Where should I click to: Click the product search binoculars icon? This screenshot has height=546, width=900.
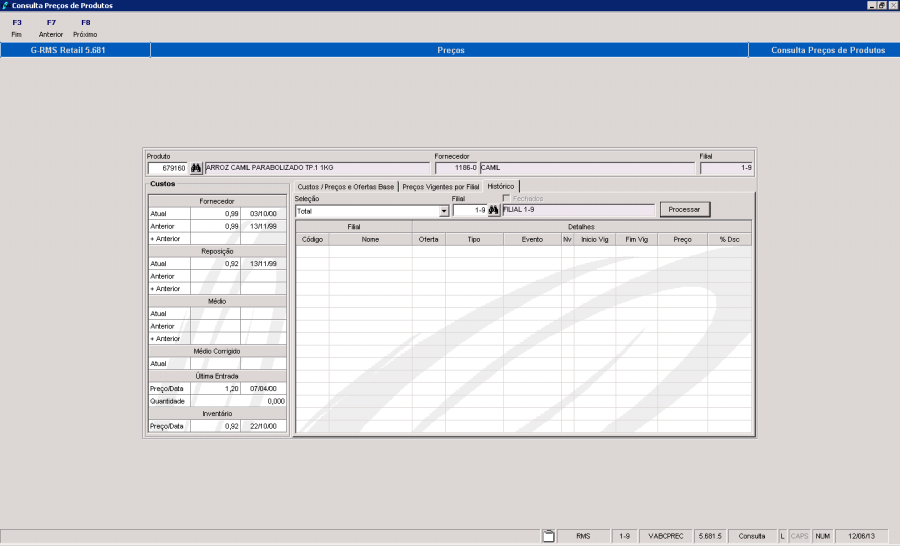pyautogui.click(x=196, y=168)
